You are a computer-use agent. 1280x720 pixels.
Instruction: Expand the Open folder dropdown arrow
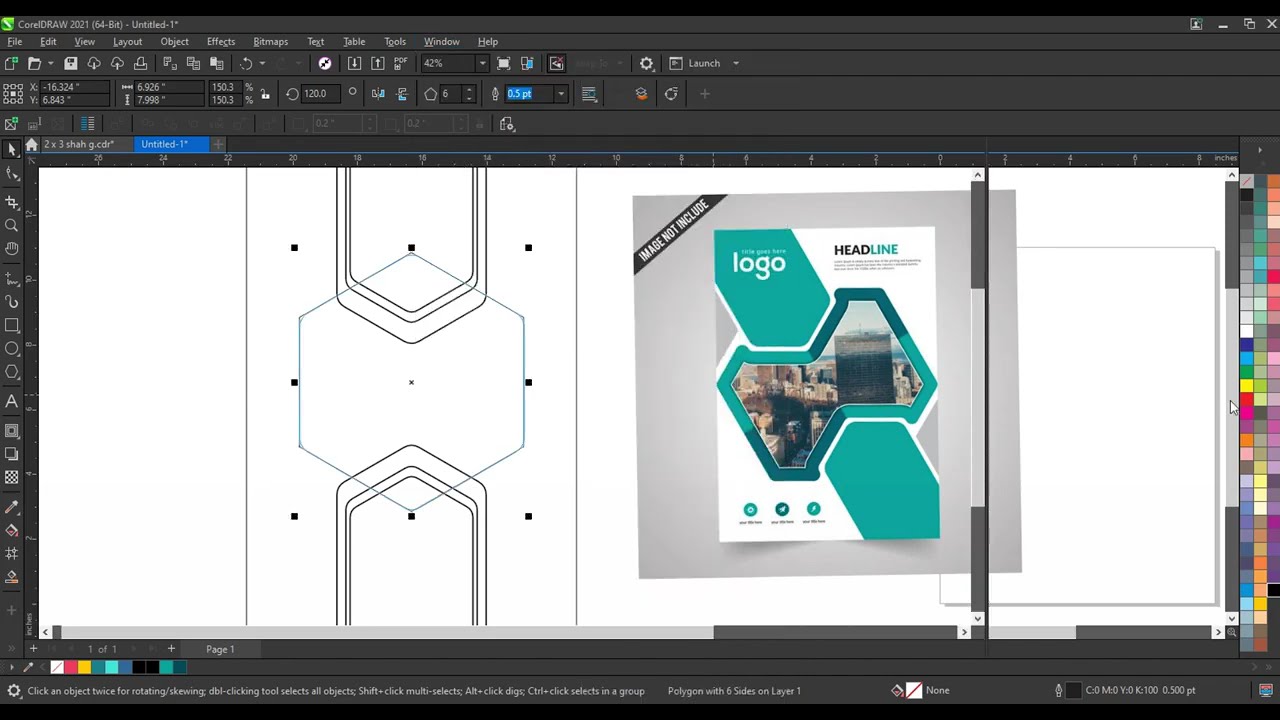tap(49, 63)
